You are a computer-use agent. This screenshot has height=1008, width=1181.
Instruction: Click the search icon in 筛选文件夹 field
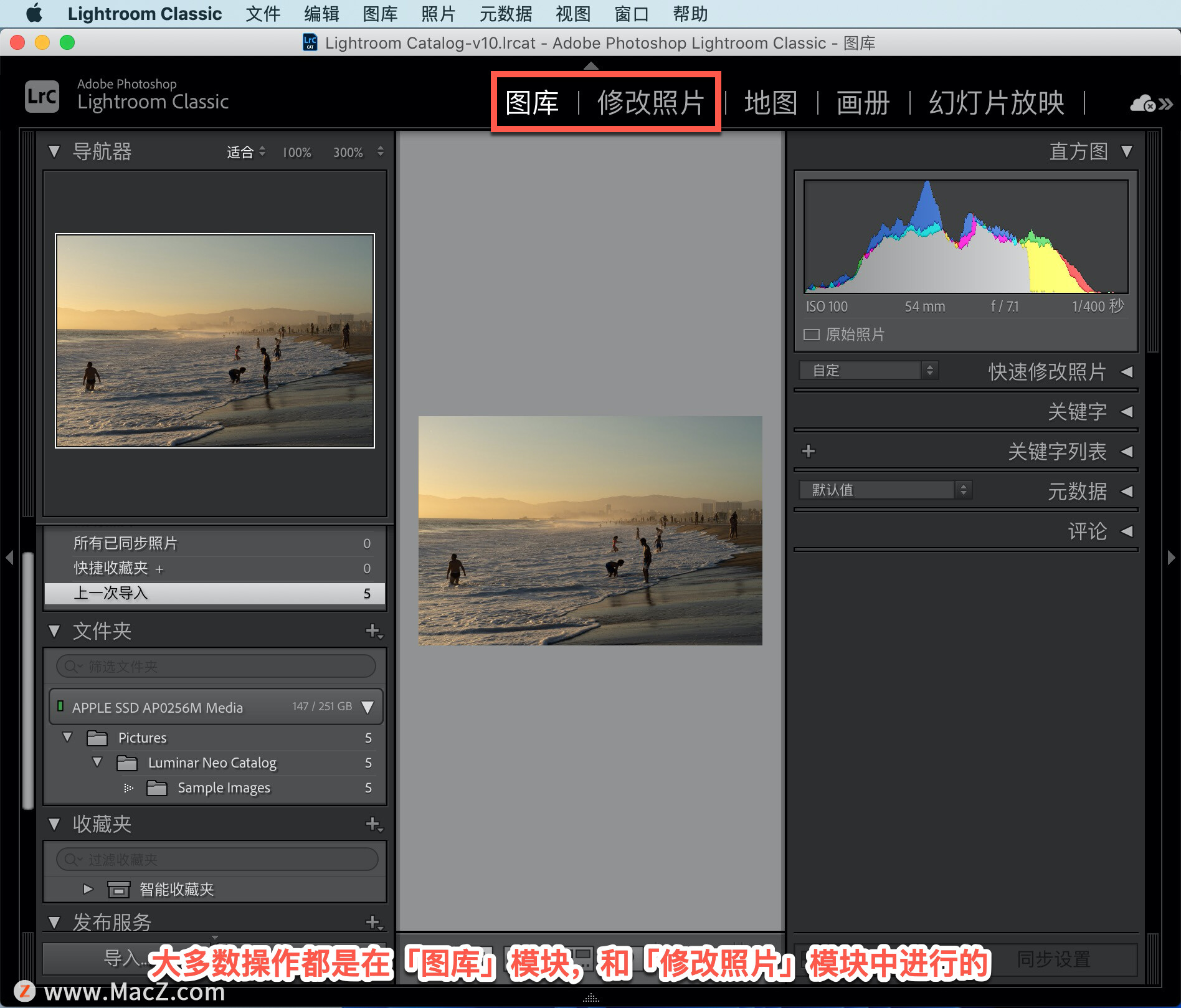[72, 667]
